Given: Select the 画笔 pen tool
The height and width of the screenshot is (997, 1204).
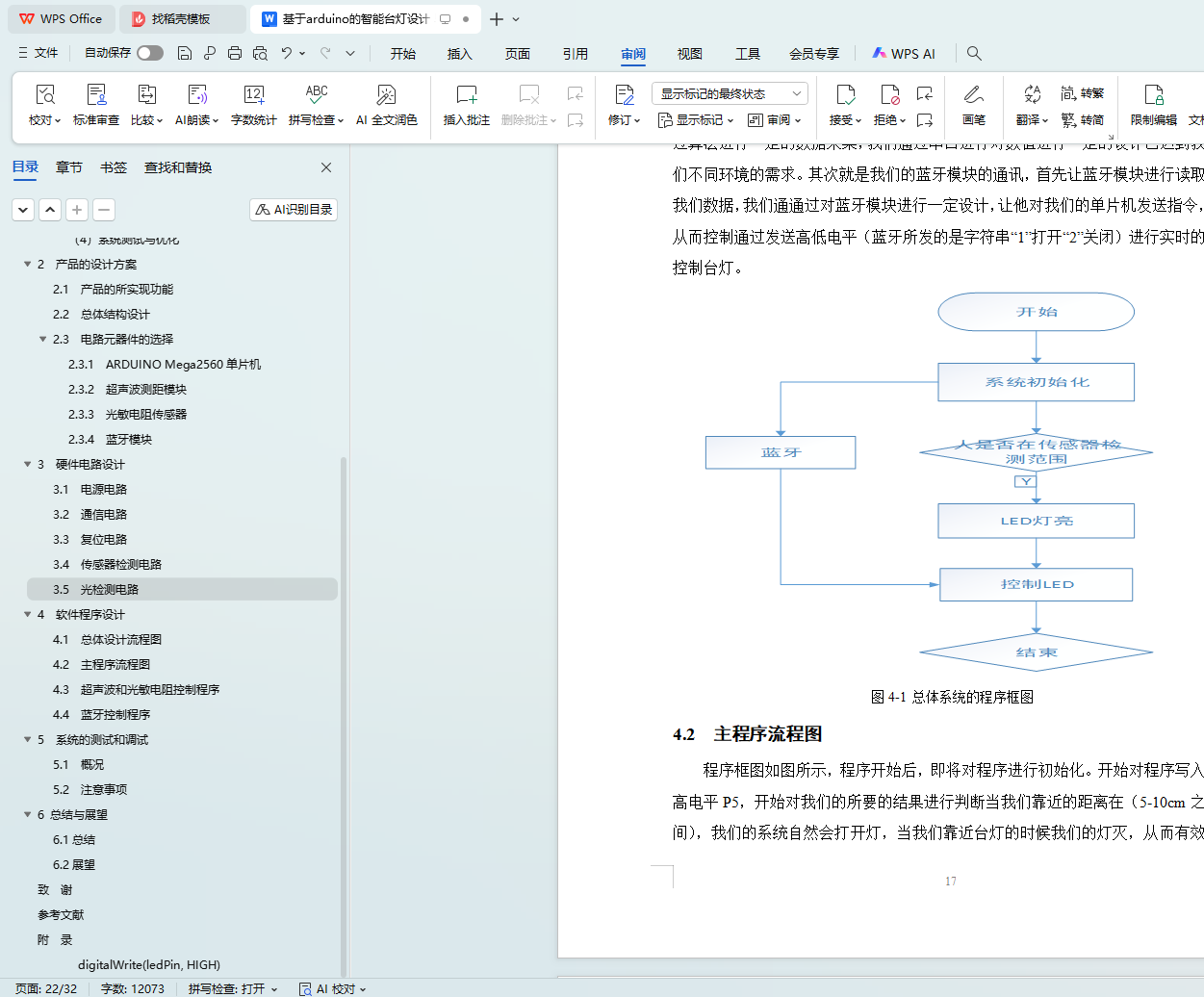Looking at the screenshot, I should tap(973, 95).
